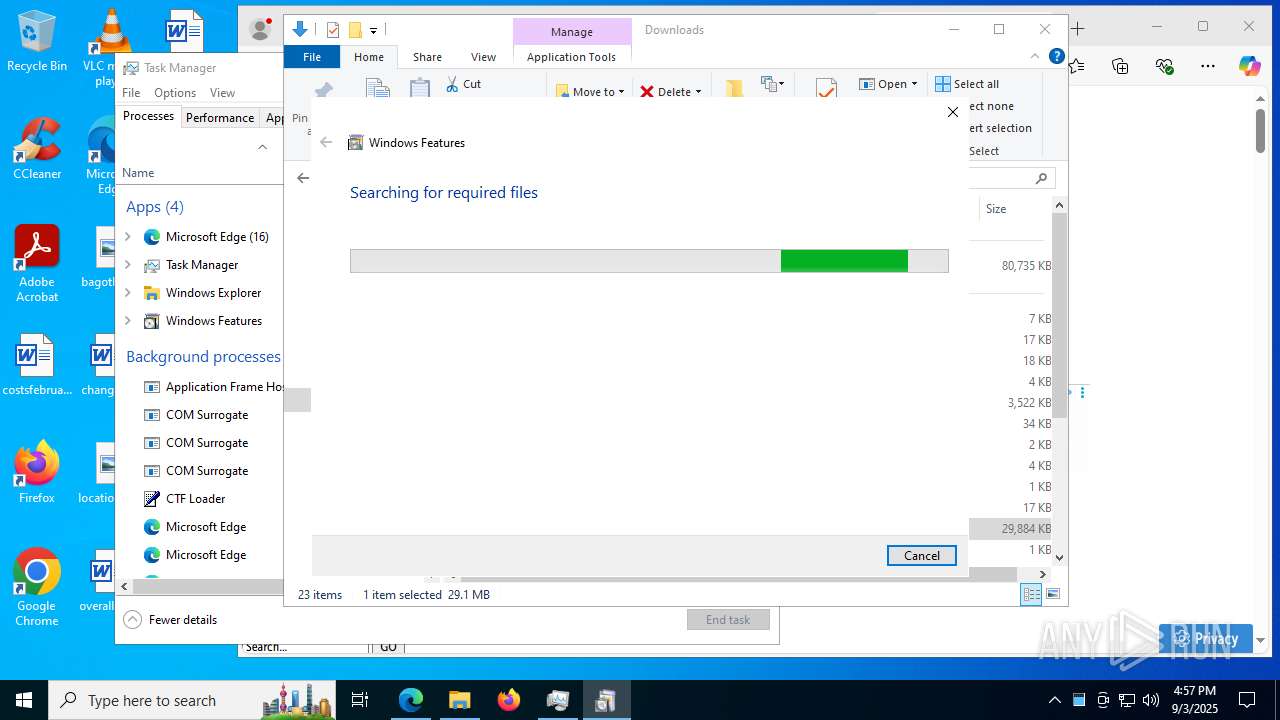The image size is (1280, 720).
Task: Switch to the Share ribbon tab
Action: pos(427,57)
